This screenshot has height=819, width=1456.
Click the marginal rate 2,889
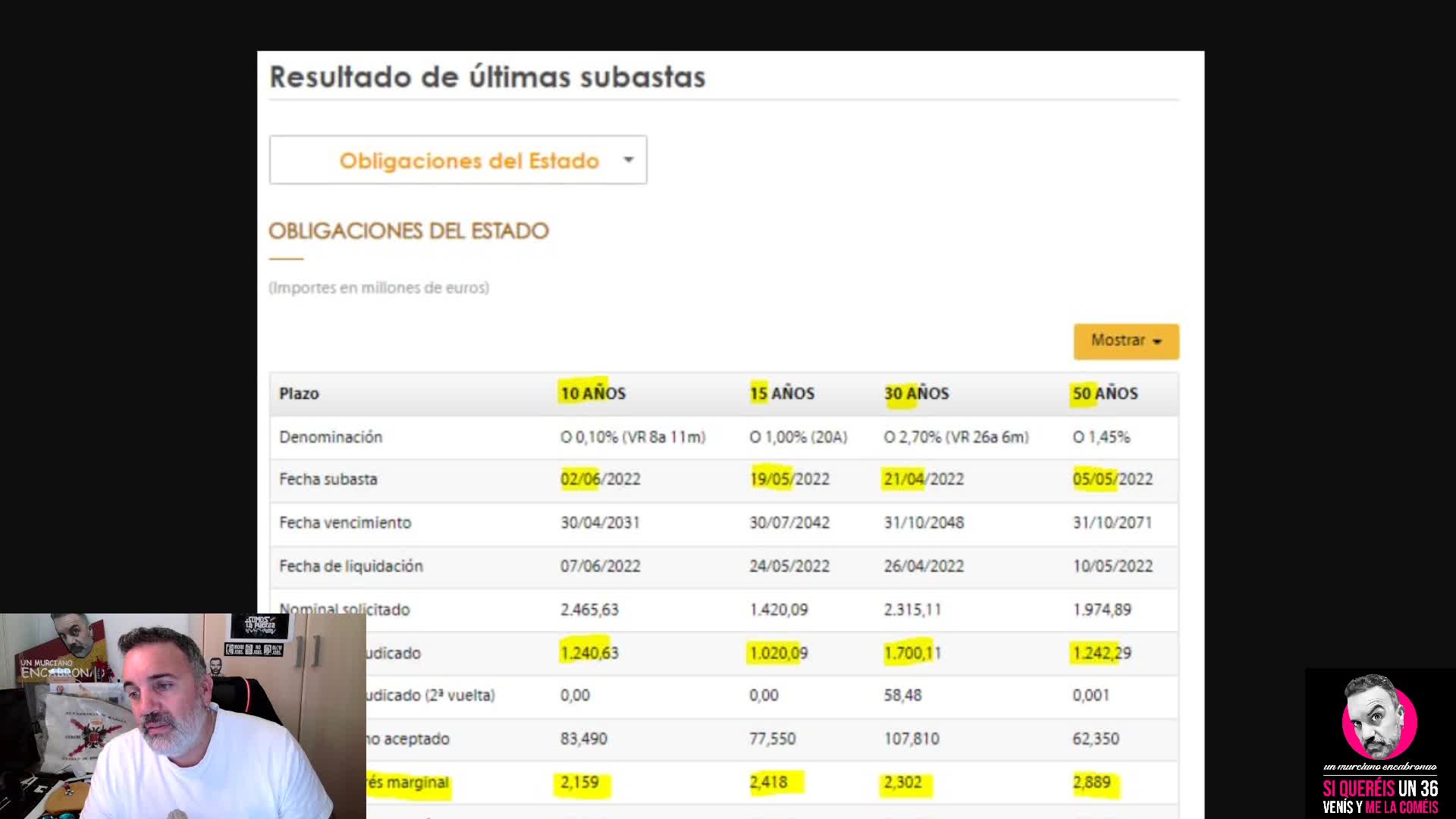click(x=1092, y=783)
